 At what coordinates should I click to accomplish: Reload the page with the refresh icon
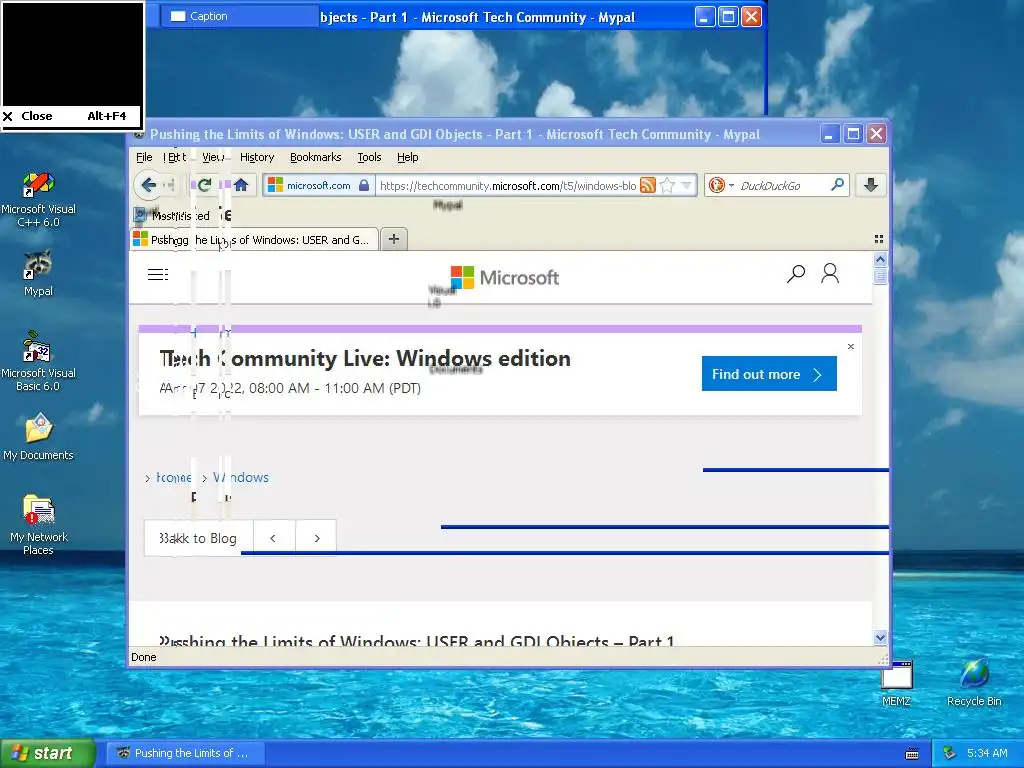pyautogui.click(x=204, y=185)
